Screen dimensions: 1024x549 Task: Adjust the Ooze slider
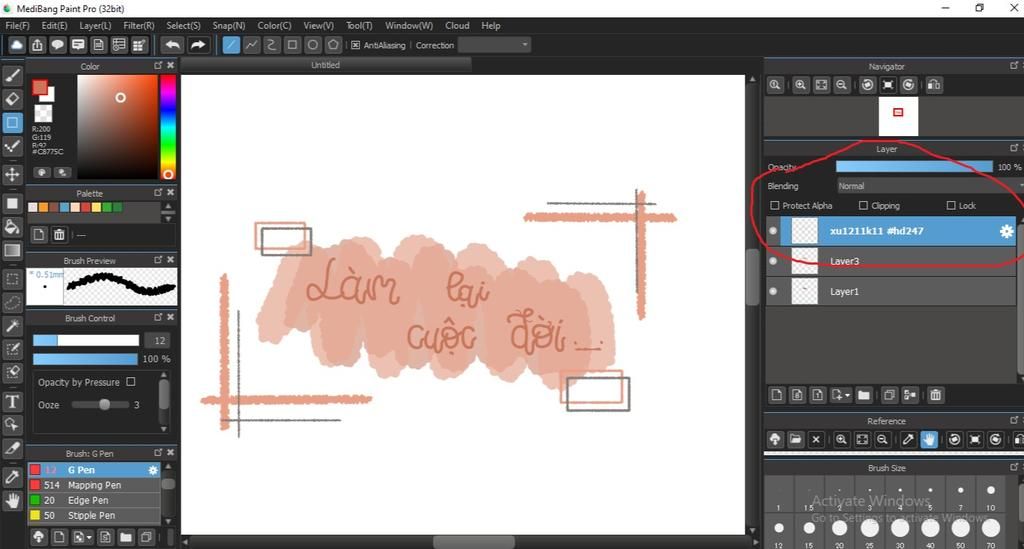(x=100, y=405)
